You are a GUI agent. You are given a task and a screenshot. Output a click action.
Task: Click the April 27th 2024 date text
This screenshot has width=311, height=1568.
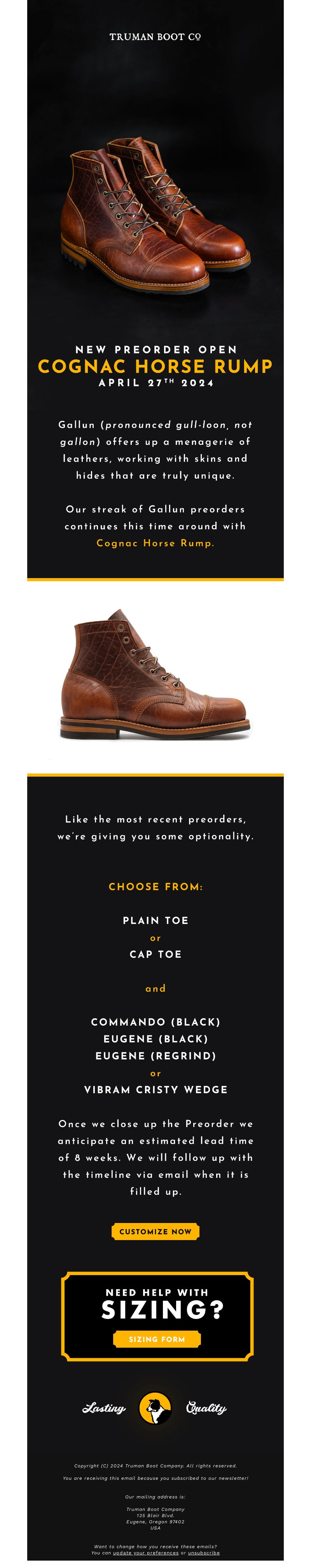(x=156, y=382)
